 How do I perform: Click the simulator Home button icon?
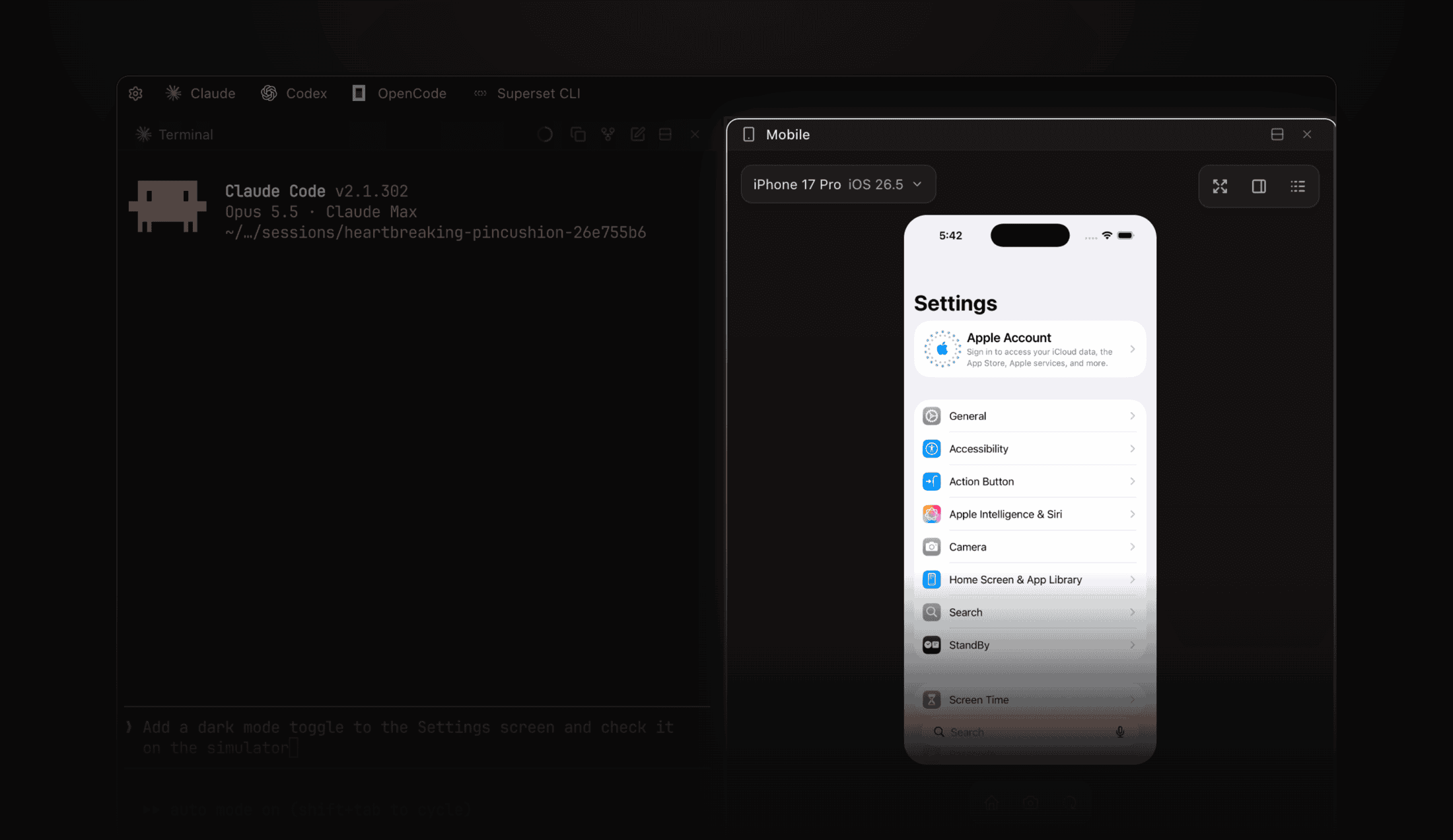pos(991,802)
